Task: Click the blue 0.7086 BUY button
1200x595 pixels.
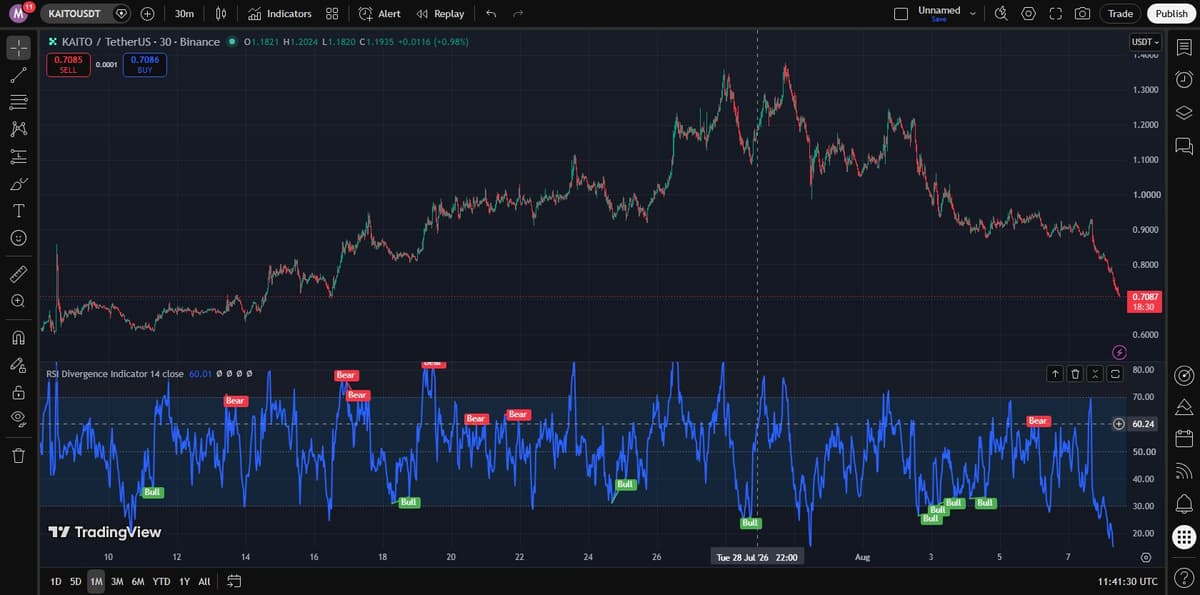Action: click(145, 65)
